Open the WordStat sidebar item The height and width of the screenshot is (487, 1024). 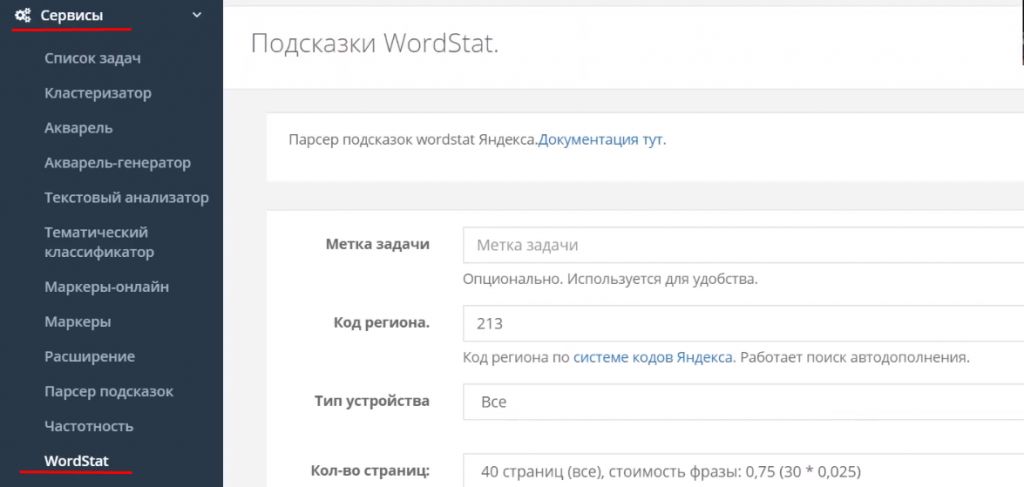[76, 461]
